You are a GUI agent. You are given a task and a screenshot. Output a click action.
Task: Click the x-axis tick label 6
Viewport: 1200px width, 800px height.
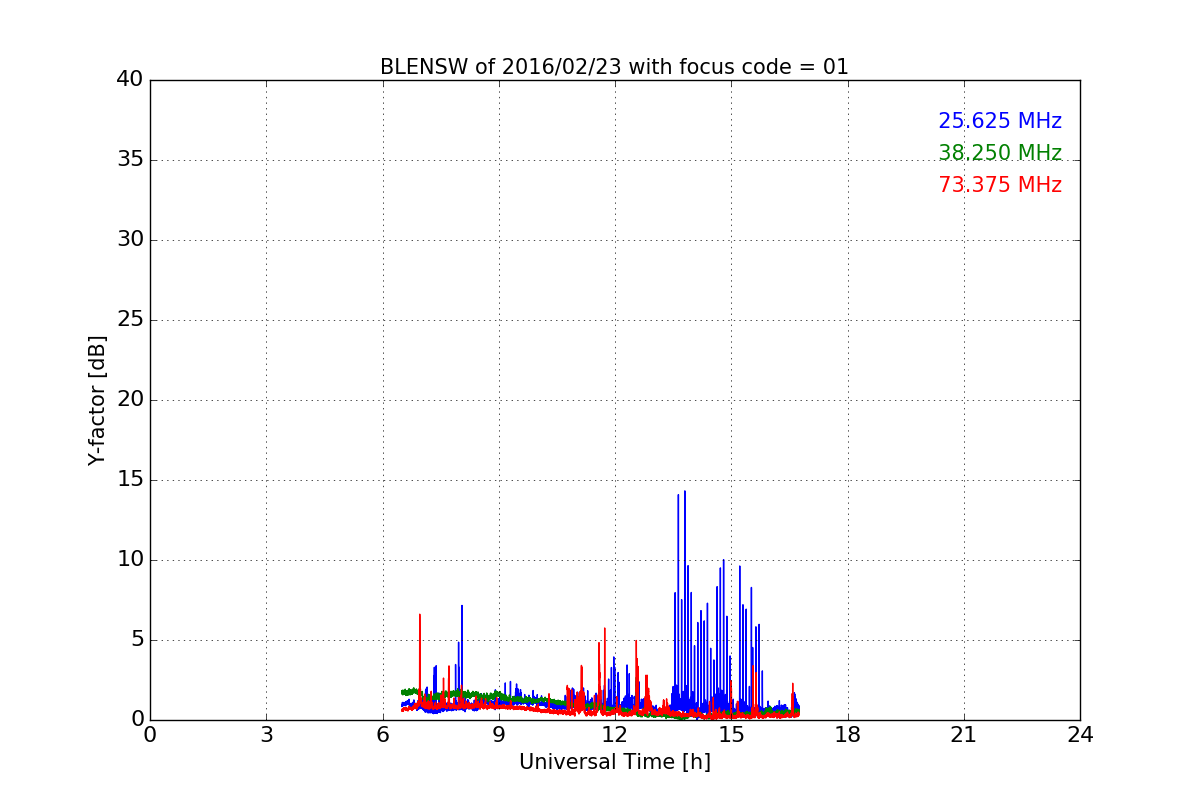383,735
